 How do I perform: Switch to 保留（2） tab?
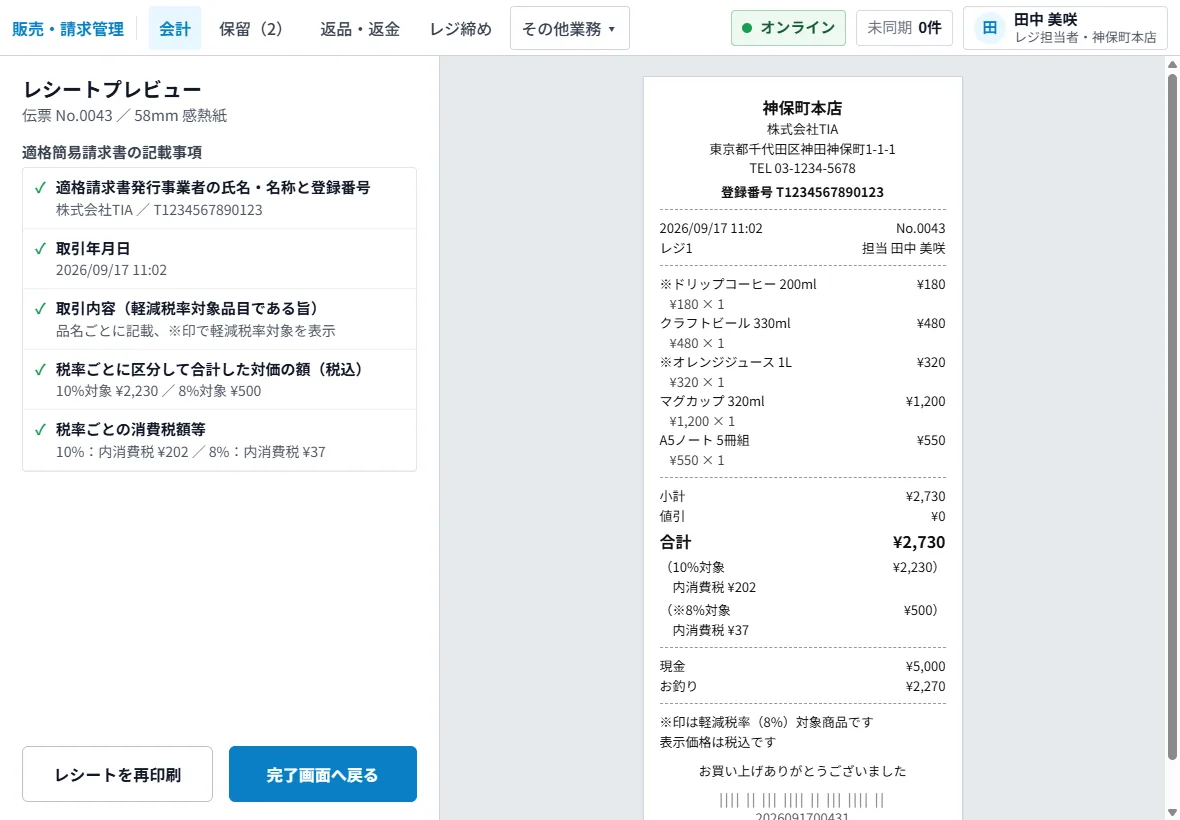[251, 29]
